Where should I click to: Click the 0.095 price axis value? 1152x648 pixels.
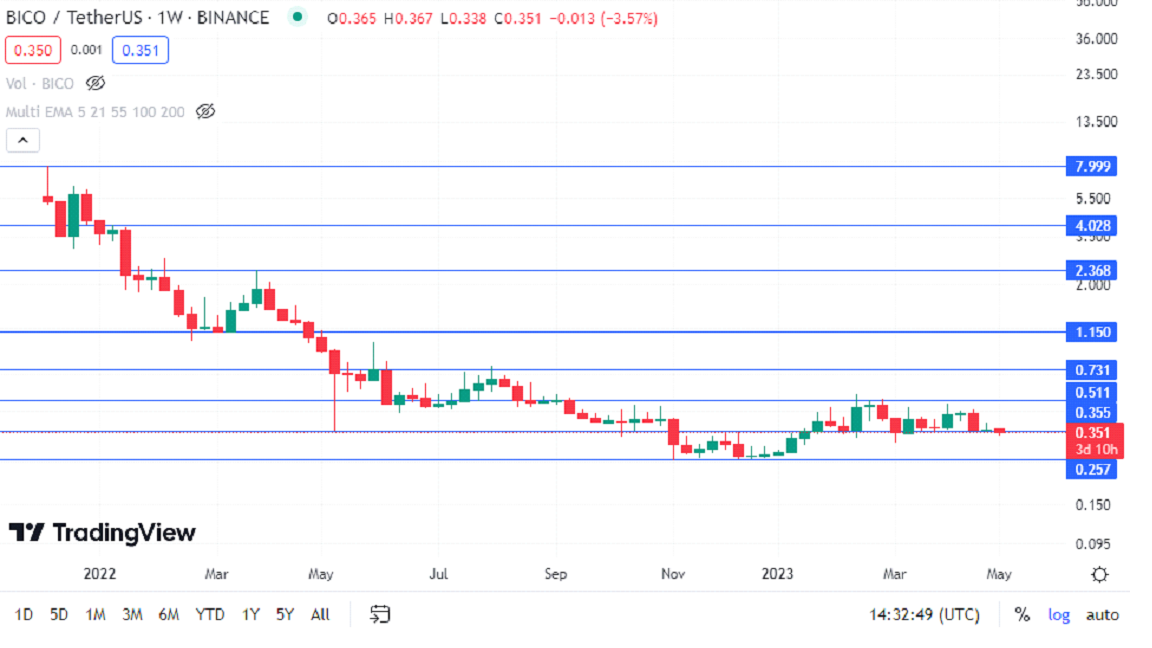click(x=1093, y=544)
